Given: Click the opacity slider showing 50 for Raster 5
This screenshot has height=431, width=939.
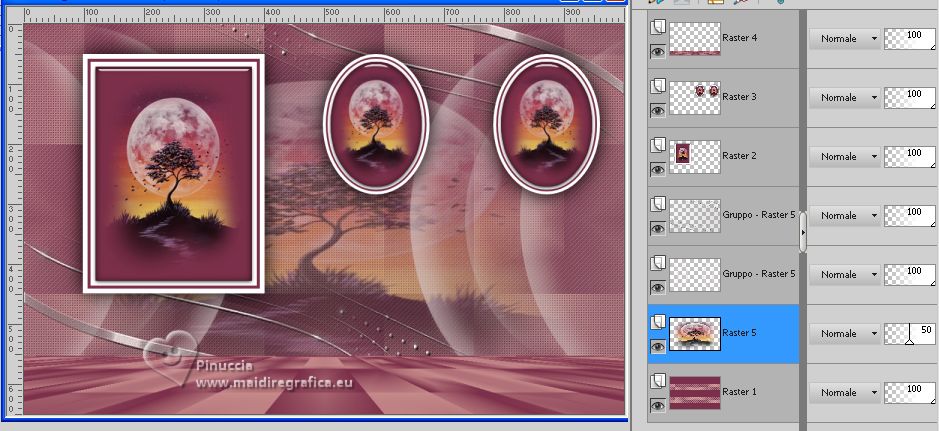Looking at the screenshot, I should tap(910, 333).
